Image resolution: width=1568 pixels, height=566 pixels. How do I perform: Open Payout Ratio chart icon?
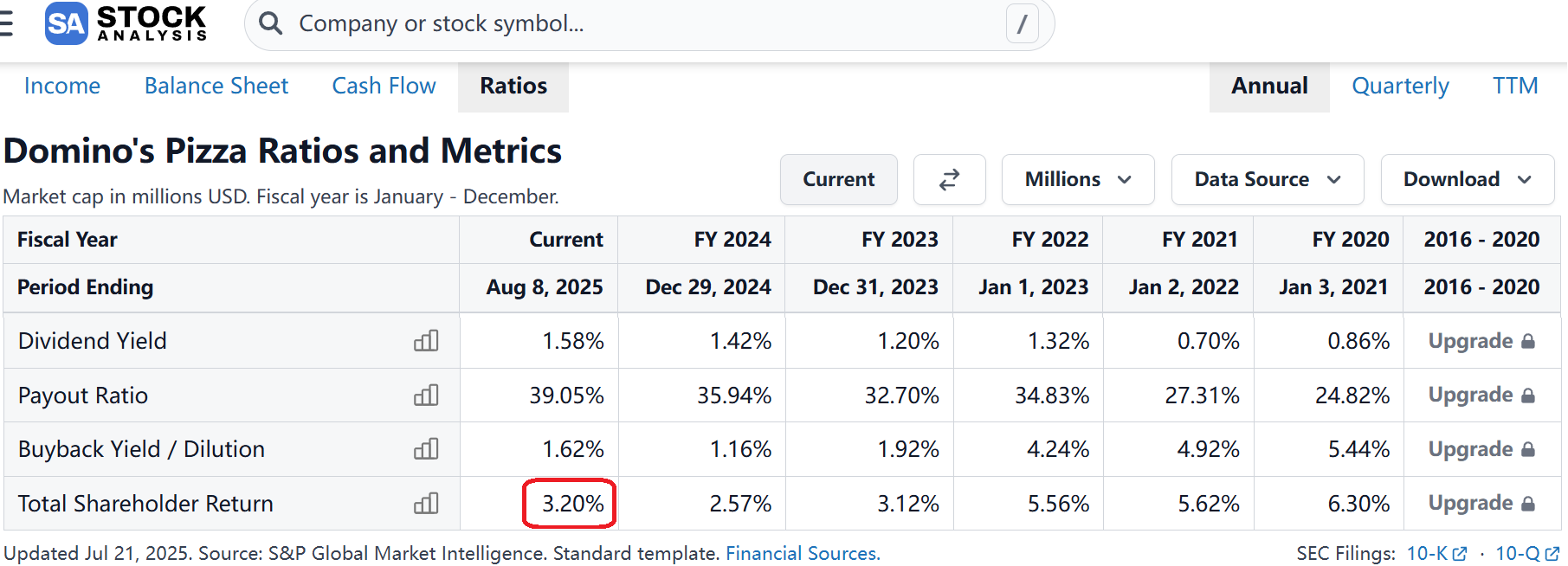tap(426, 396)
